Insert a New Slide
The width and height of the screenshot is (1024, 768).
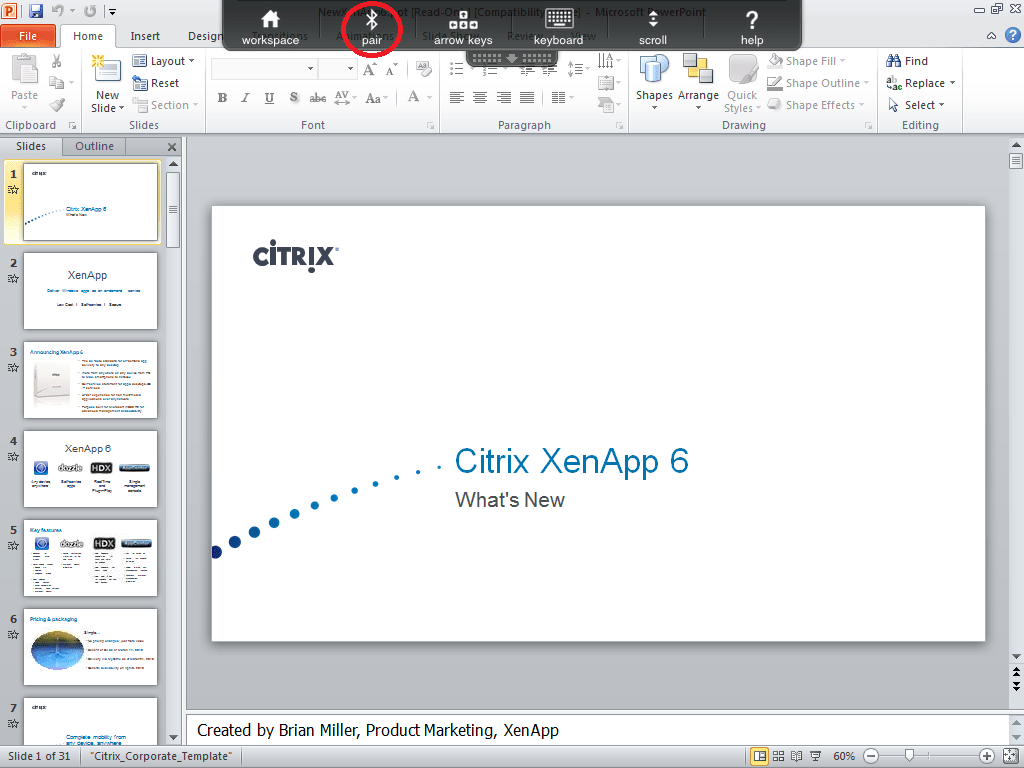pos(108,84)
